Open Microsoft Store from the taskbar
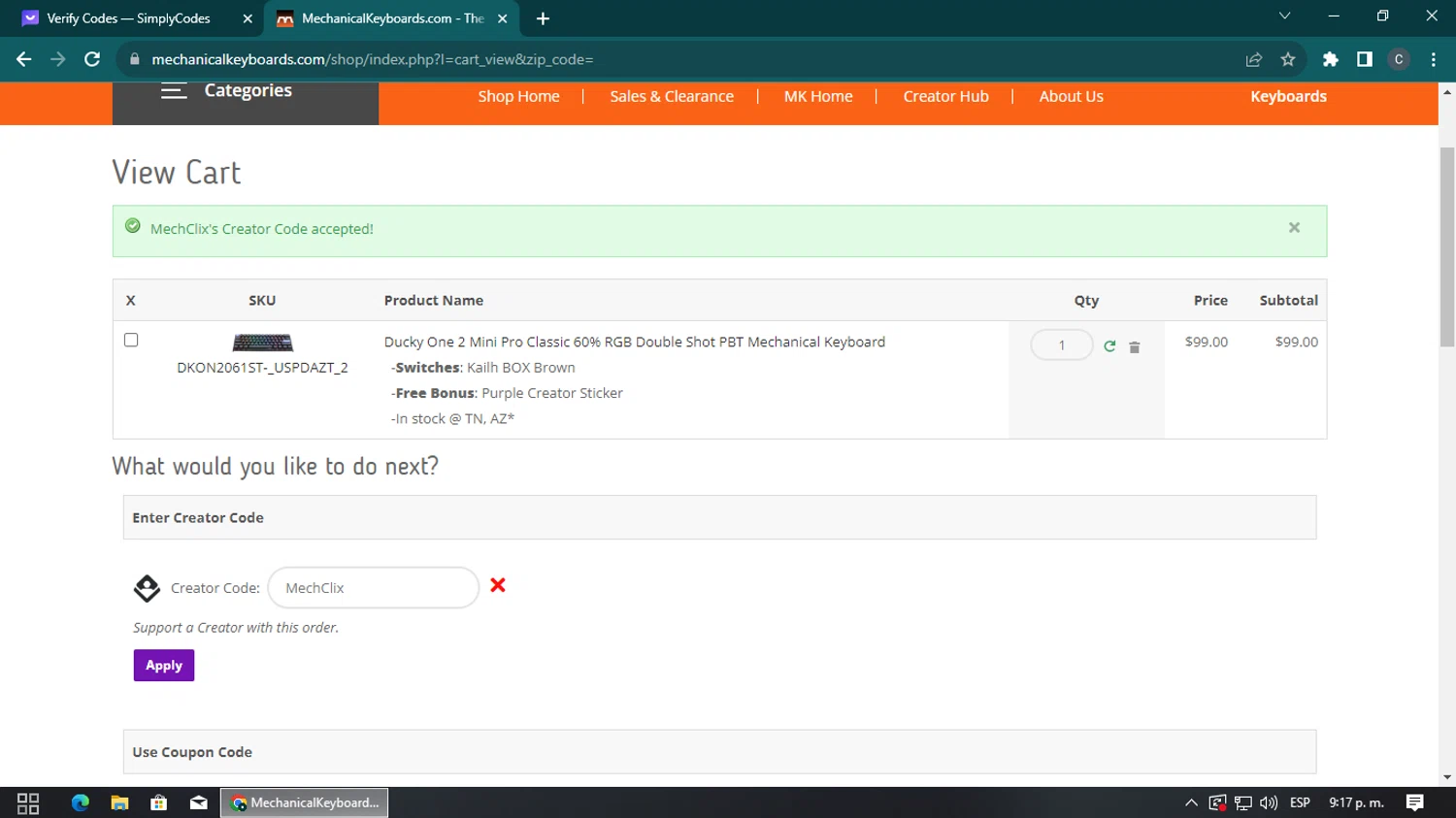Screen dimensions: 1456x818 (159, 802)
